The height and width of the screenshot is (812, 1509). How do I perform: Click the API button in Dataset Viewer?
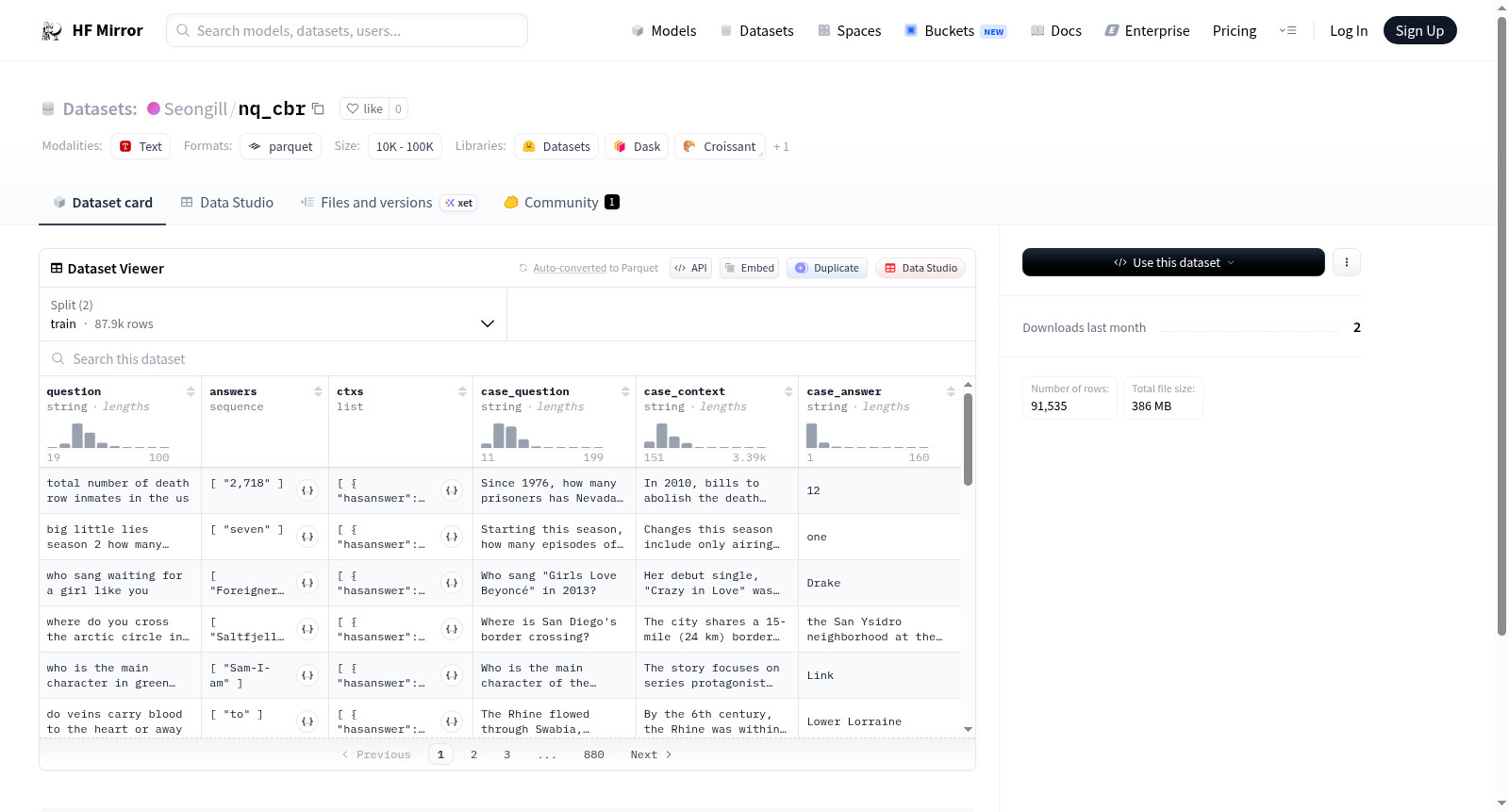(x=690, y=268)
